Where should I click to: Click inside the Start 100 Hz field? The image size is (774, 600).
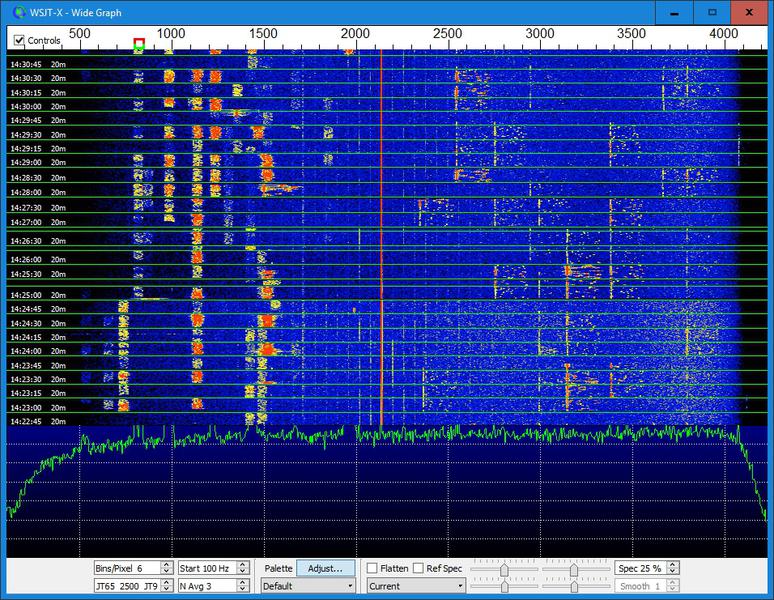click(x=205, y=568)
